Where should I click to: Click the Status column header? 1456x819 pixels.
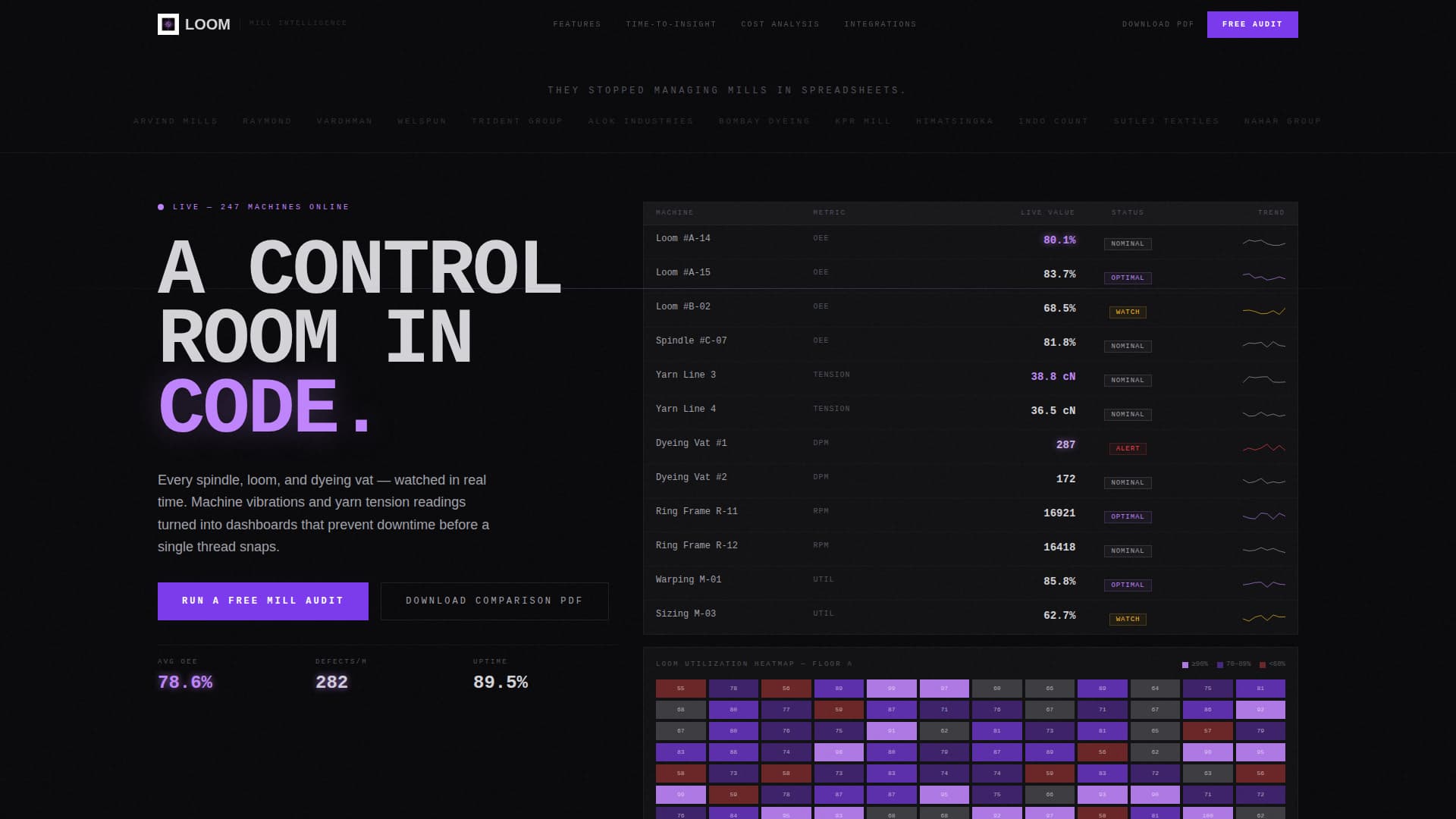pos(1128,213)
